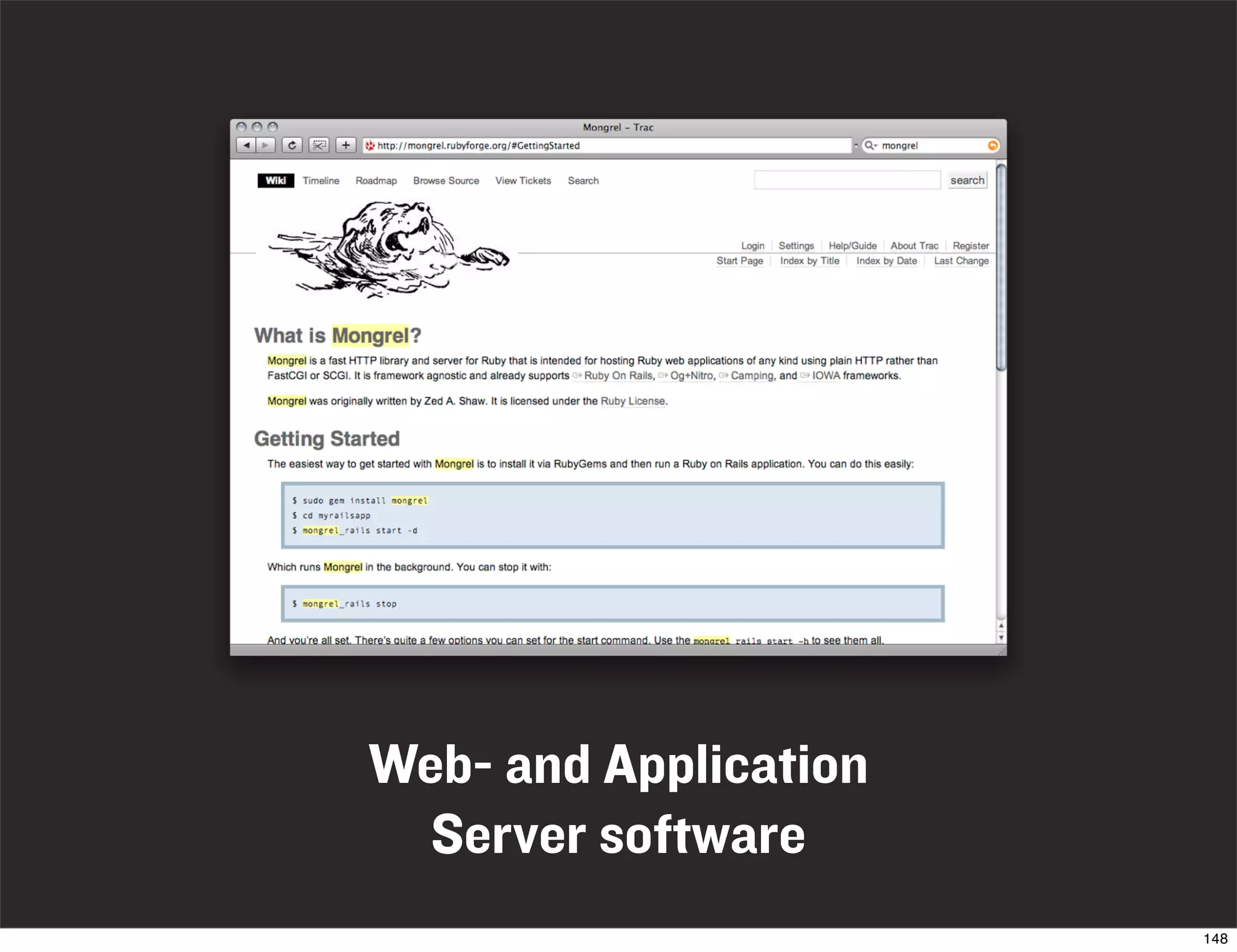Click the 'sudo gem install mongrel' code line
This screenshot has width=1237, height=952.
pos(359,501)
